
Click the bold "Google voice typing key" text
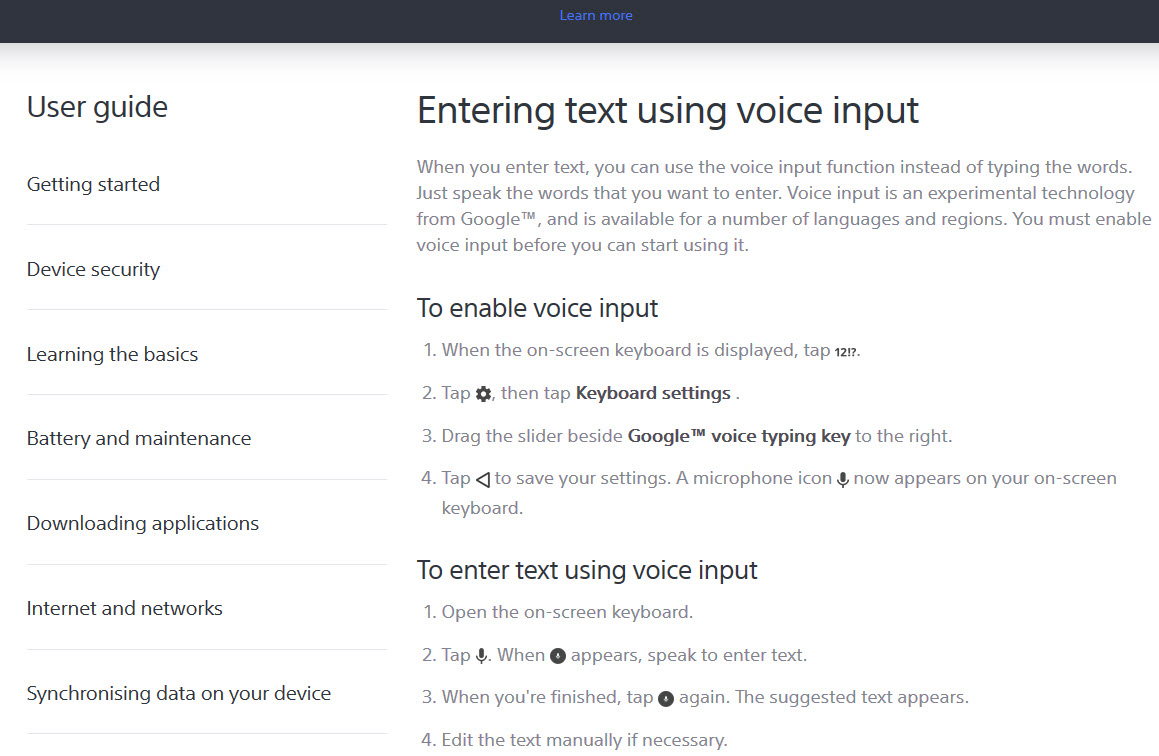[x=739, y=436]
